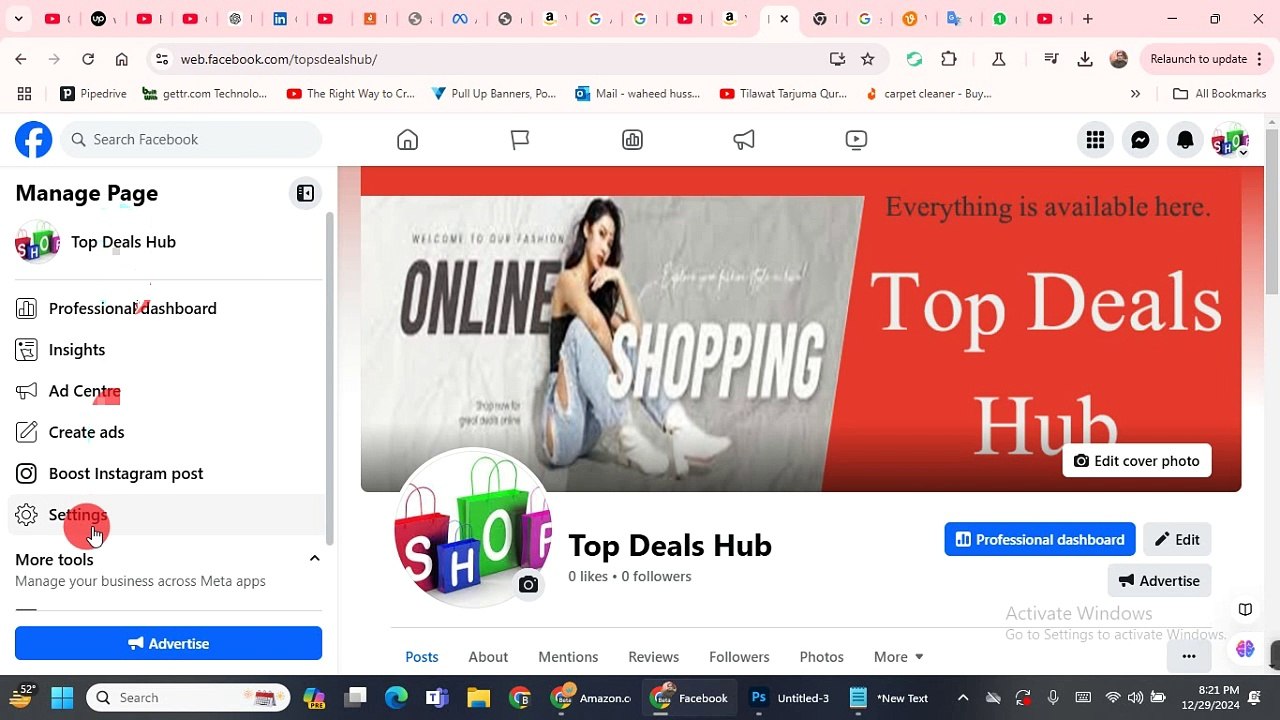Expand the More dropdown in page tabs
This screenshot has height=720, width=1280.
pos(898,657)
